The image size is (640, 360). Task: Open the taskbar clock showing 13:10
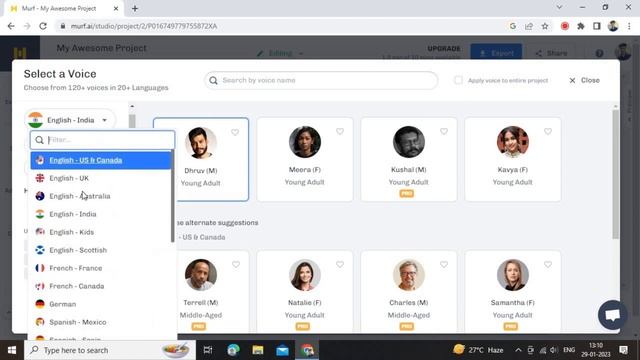tap(596, 350)
